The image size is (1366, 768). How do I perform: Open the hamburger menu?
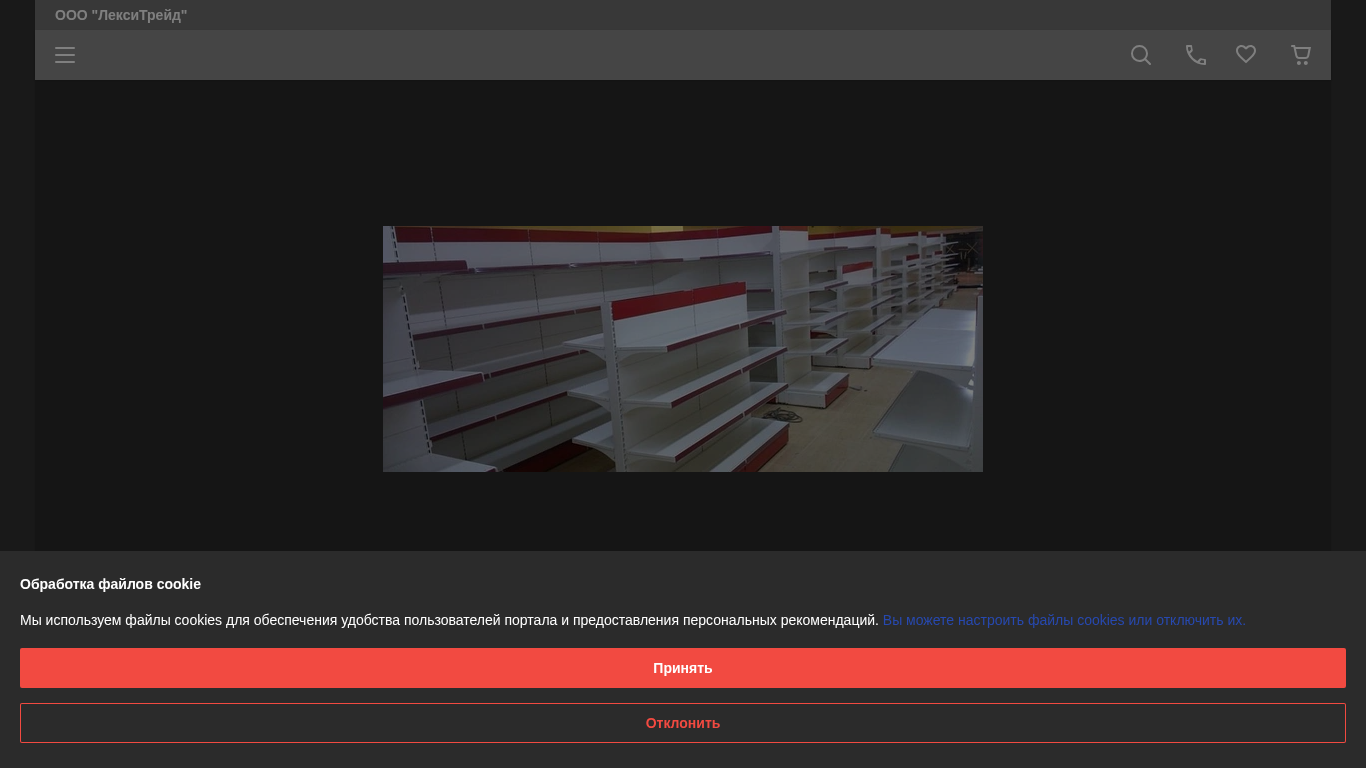(x=65, y=55)
